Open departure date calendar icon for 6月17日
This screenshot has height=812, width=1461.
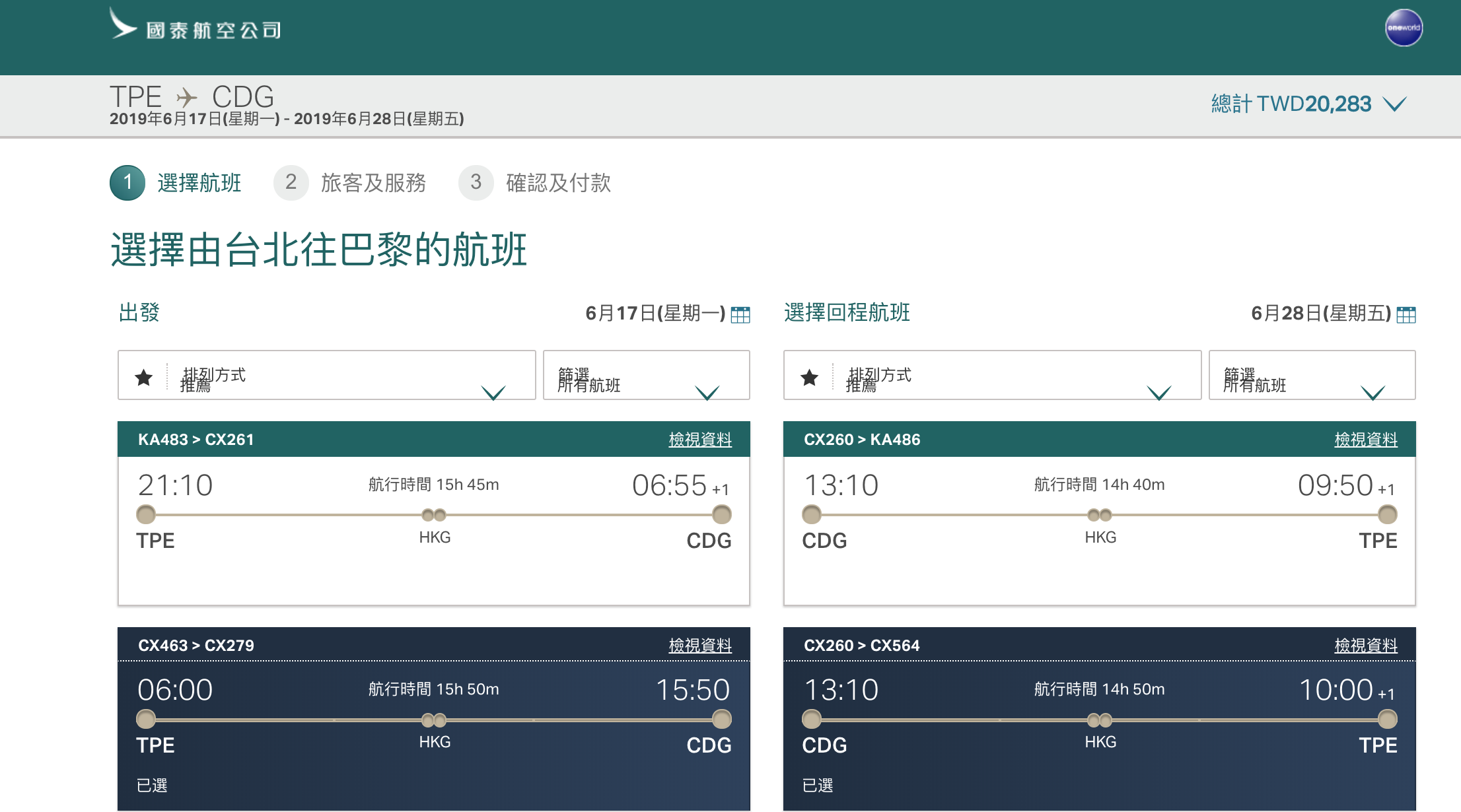click(740, 314)
